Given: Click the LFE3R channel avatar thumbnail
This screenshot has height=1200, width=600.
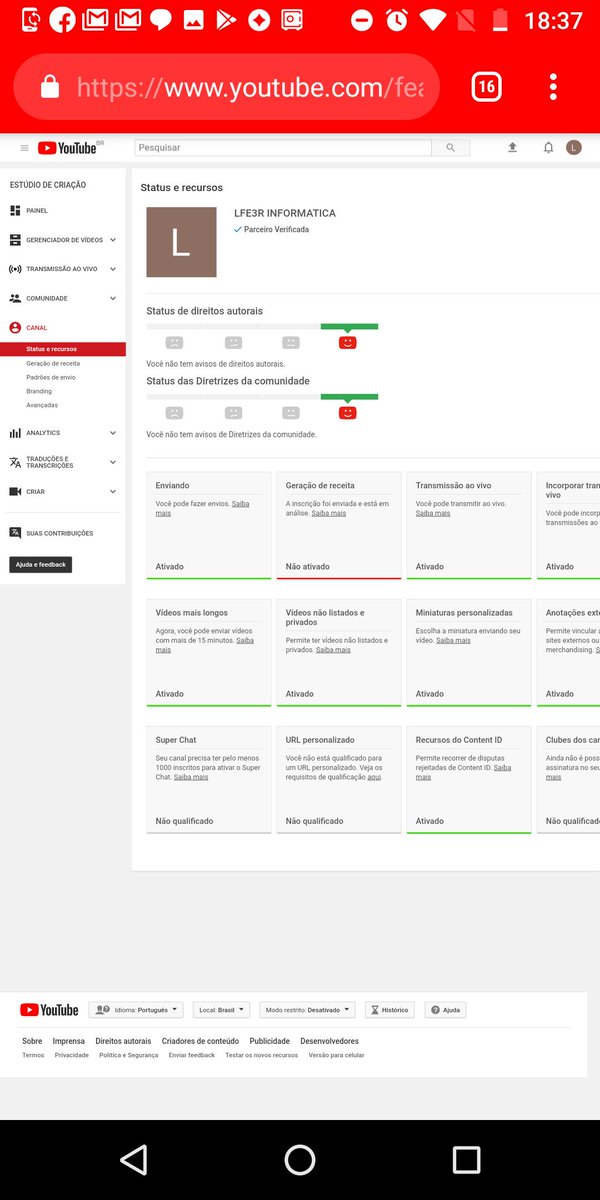Looking at the screenshot, I should [x=181, y=242].
